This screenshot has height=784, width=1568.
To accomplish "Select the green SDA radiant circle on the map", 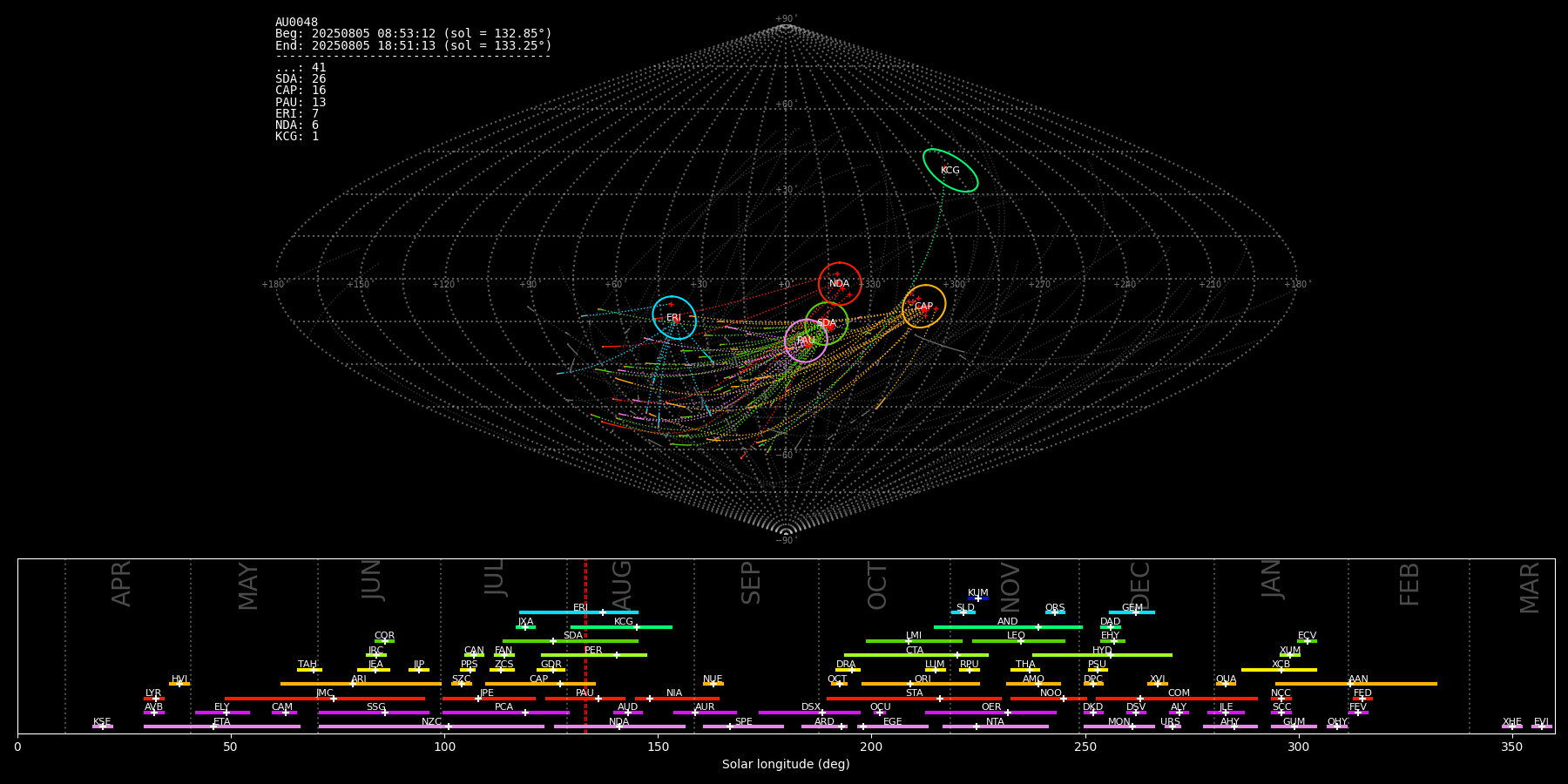I will [x=827, y=323].
